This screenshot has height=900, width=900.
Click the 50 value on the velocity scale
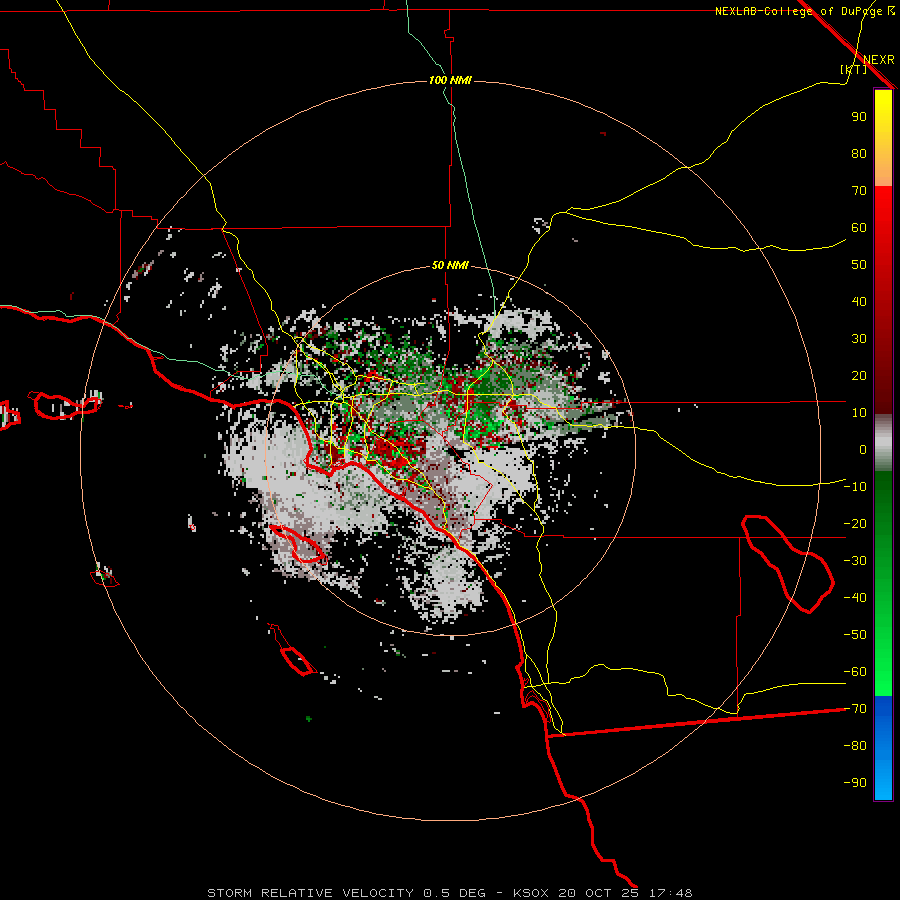coord(859,265)
